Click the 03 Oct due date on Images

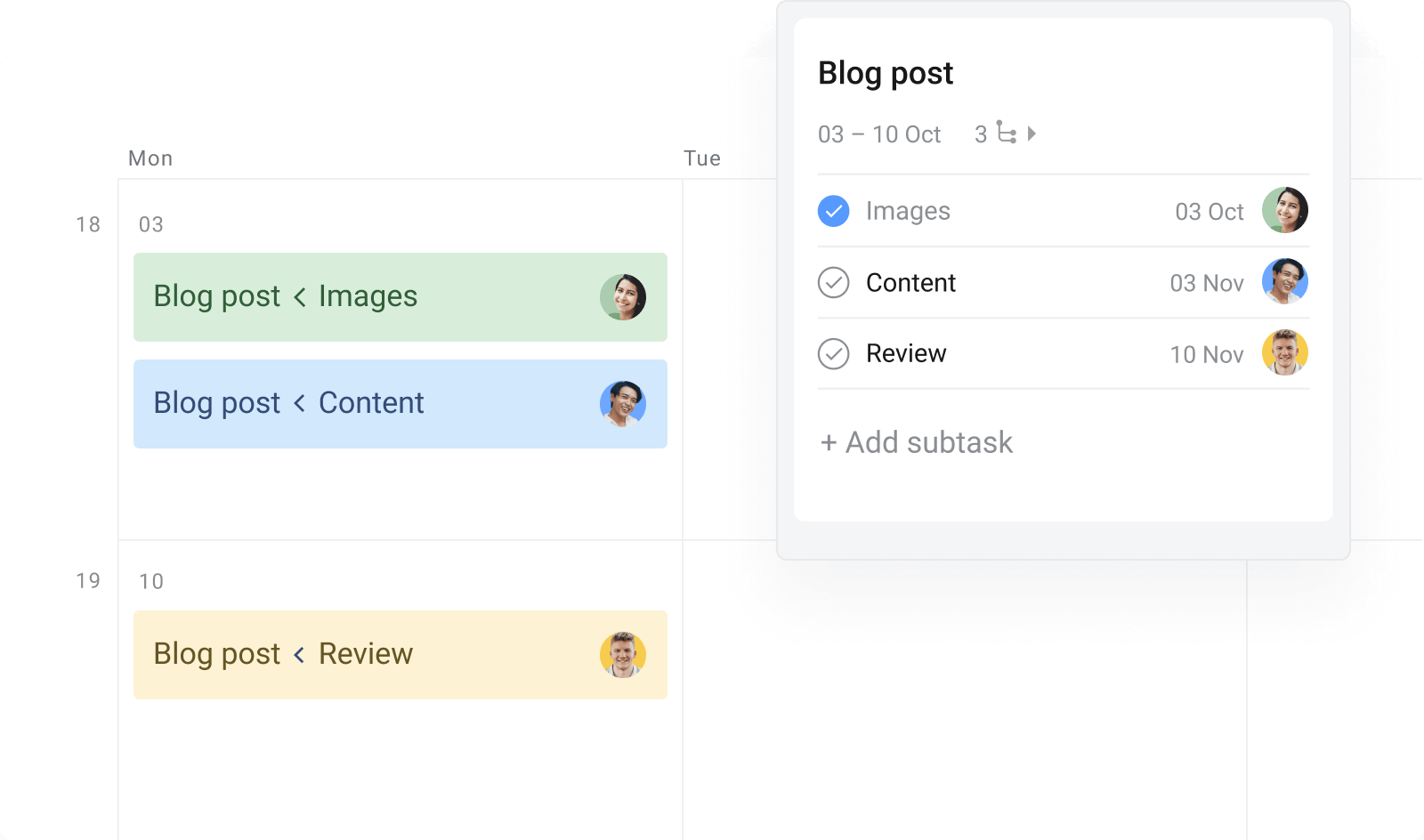pyautogui.click(x=1207, y=212)
